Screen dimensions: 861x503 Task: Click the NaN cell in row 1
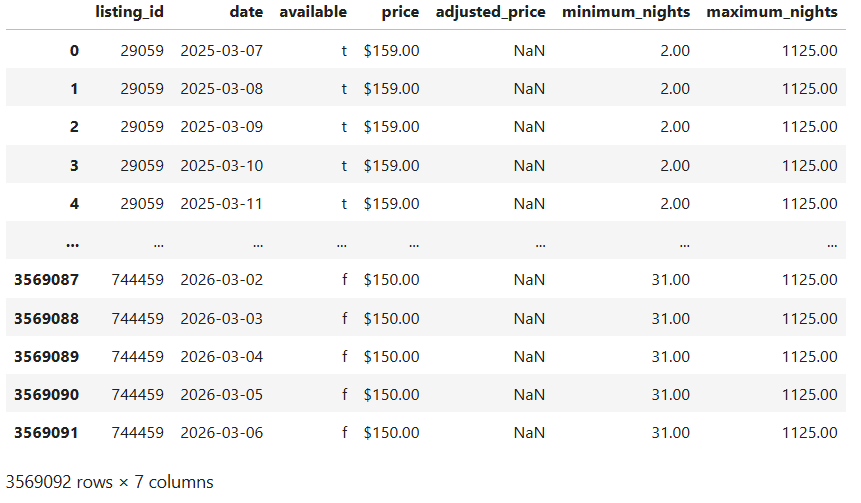(529, 88)
